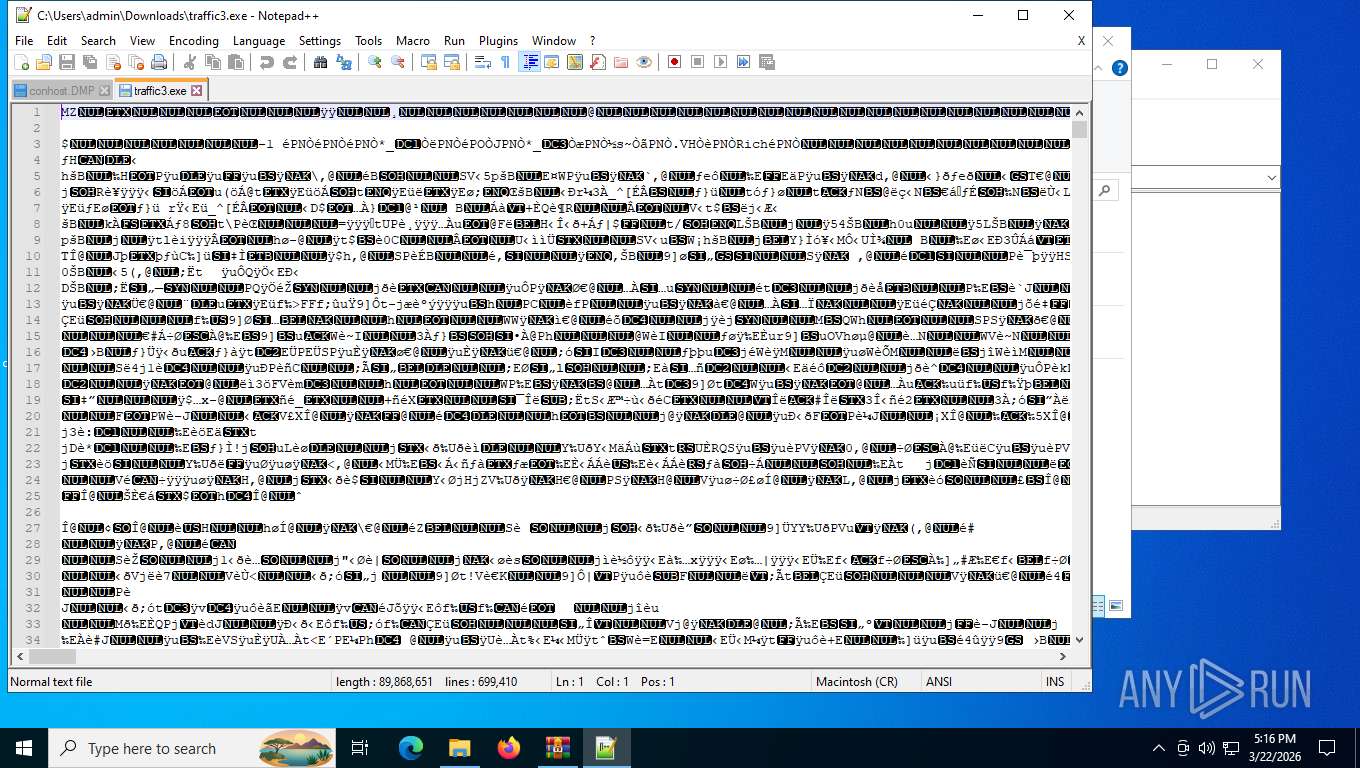Image resolution: width=1360 pixels, height=768 pixels.
Task: Open the Encoding menu
Action: tap(194, 41)
